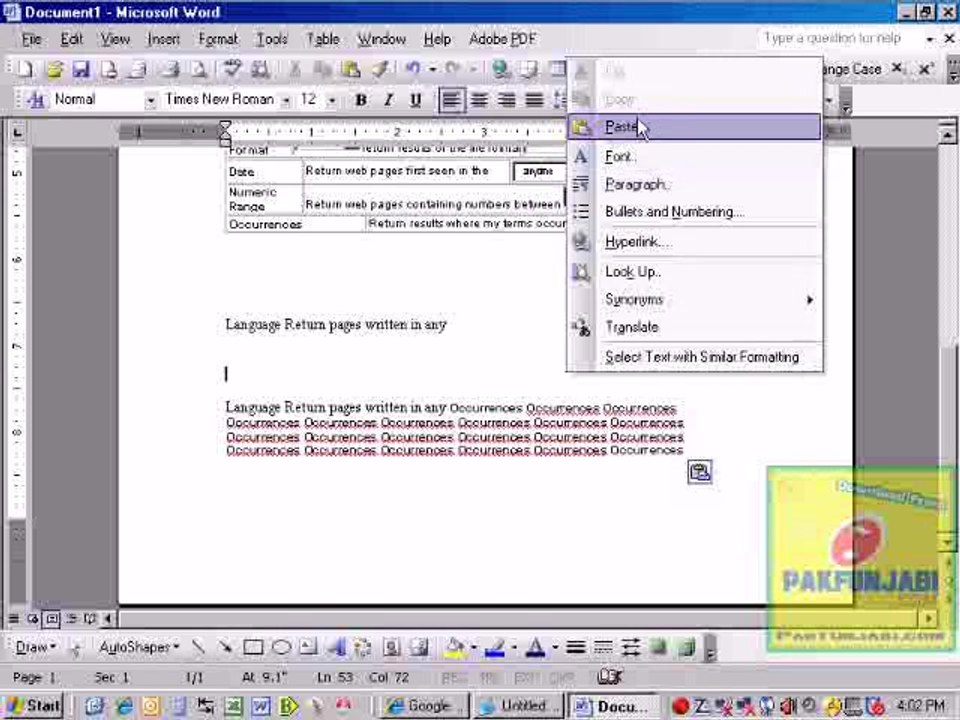Open the Style dropdown showing Normal
Image resolution: width=960 pixels, height=720 pixels.
point(150,101)
